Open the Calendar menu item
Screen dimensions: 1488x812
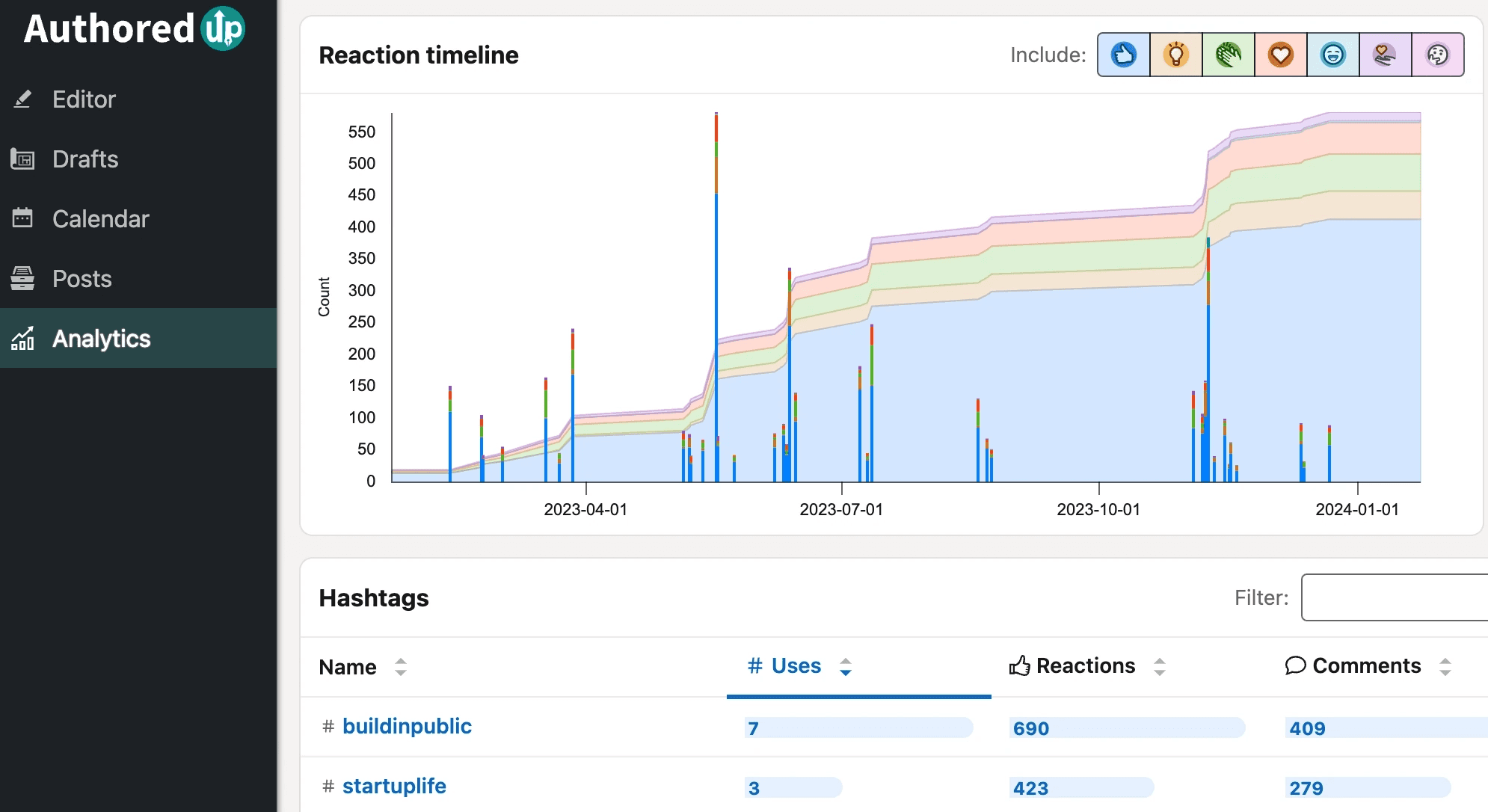101,218
